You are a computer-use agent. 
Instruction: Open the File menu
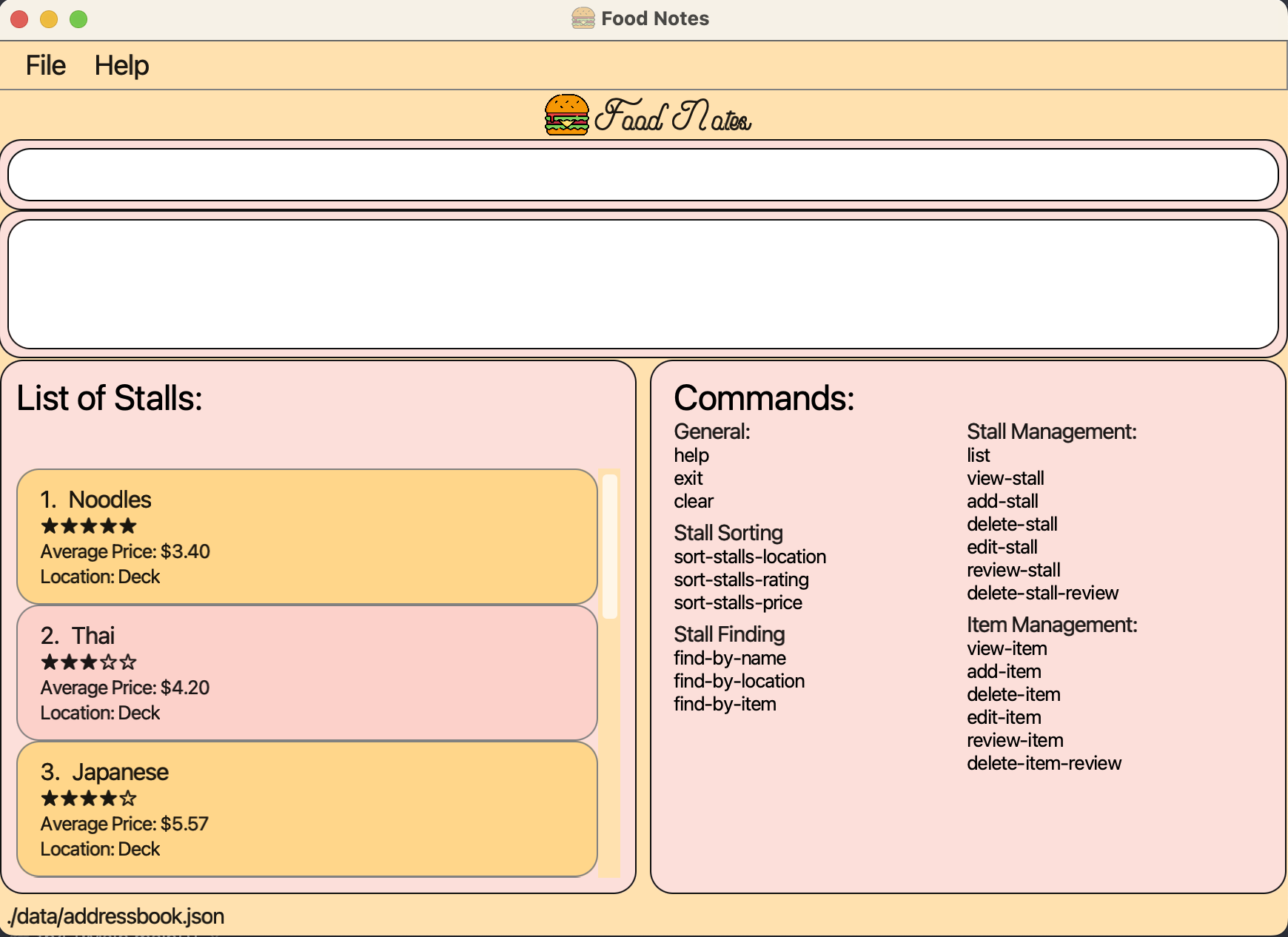(46, 65)
